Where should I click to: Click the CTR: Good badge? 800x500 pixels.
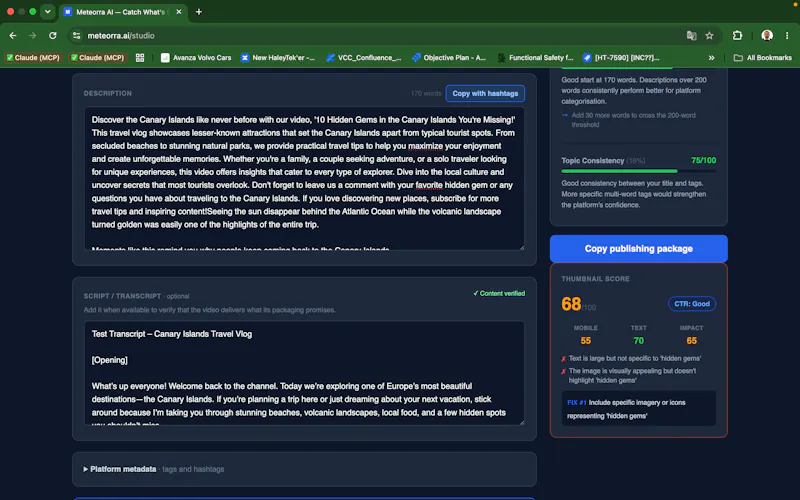point(692,304)
